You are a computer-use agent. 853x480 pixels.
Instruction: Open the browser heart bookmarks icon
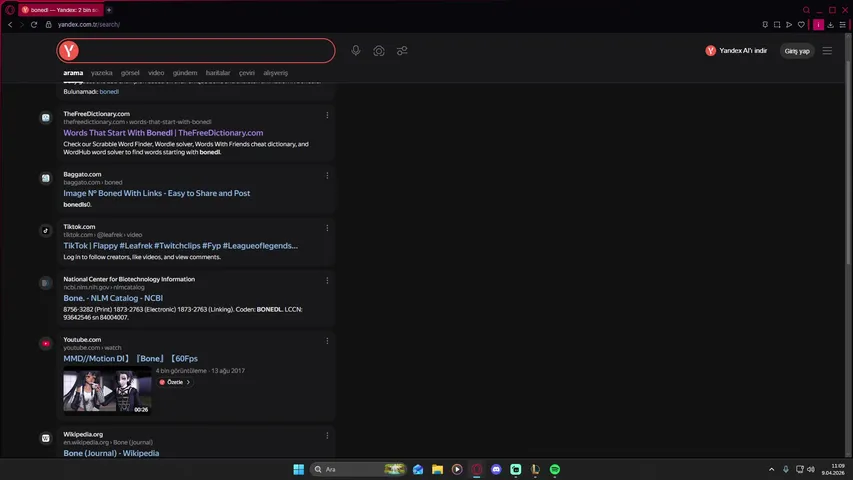801,24
